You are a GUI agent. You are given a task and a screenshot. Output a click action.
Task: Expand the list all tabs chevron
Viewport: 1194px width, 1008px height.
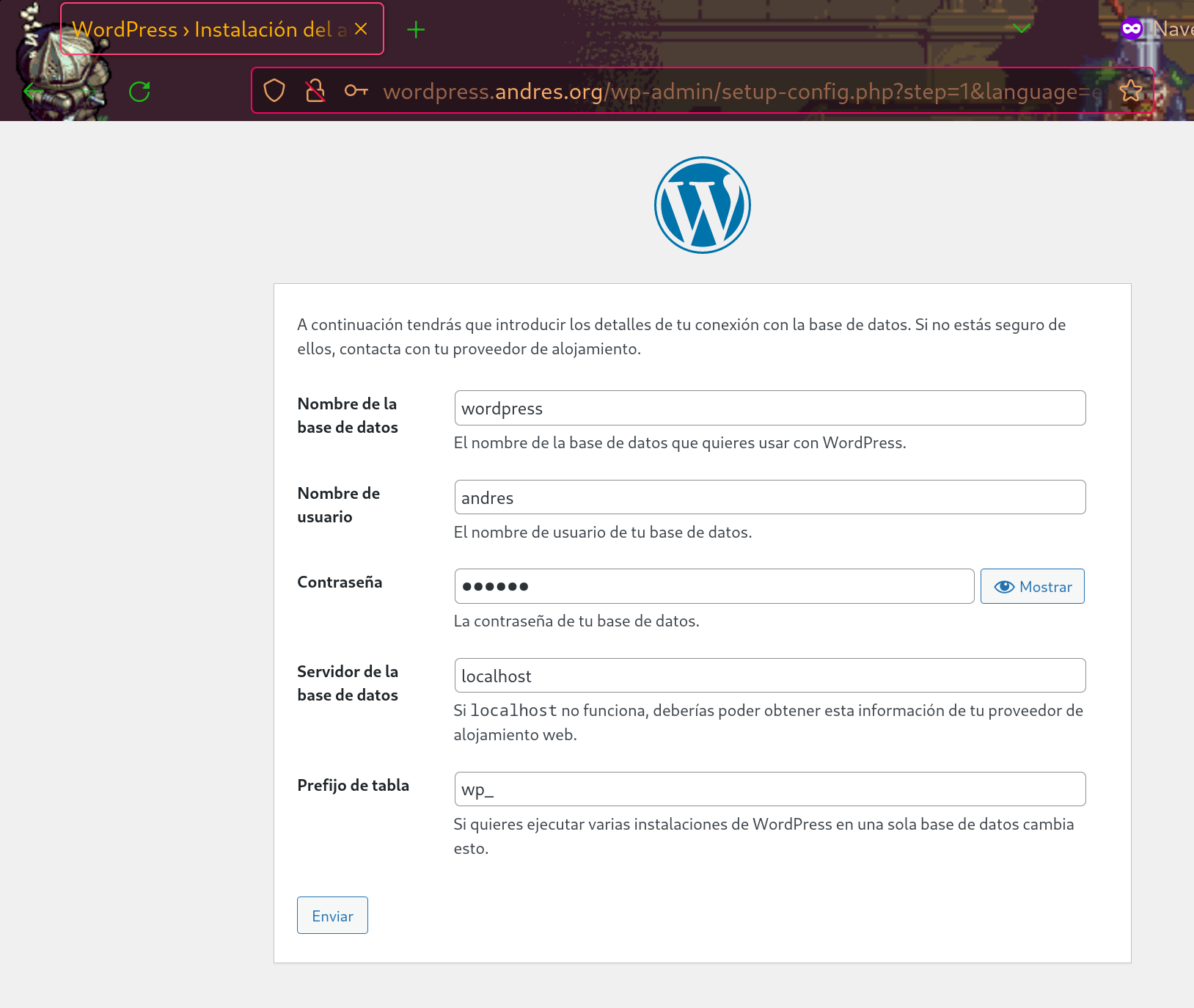(x=1022, y=29)
